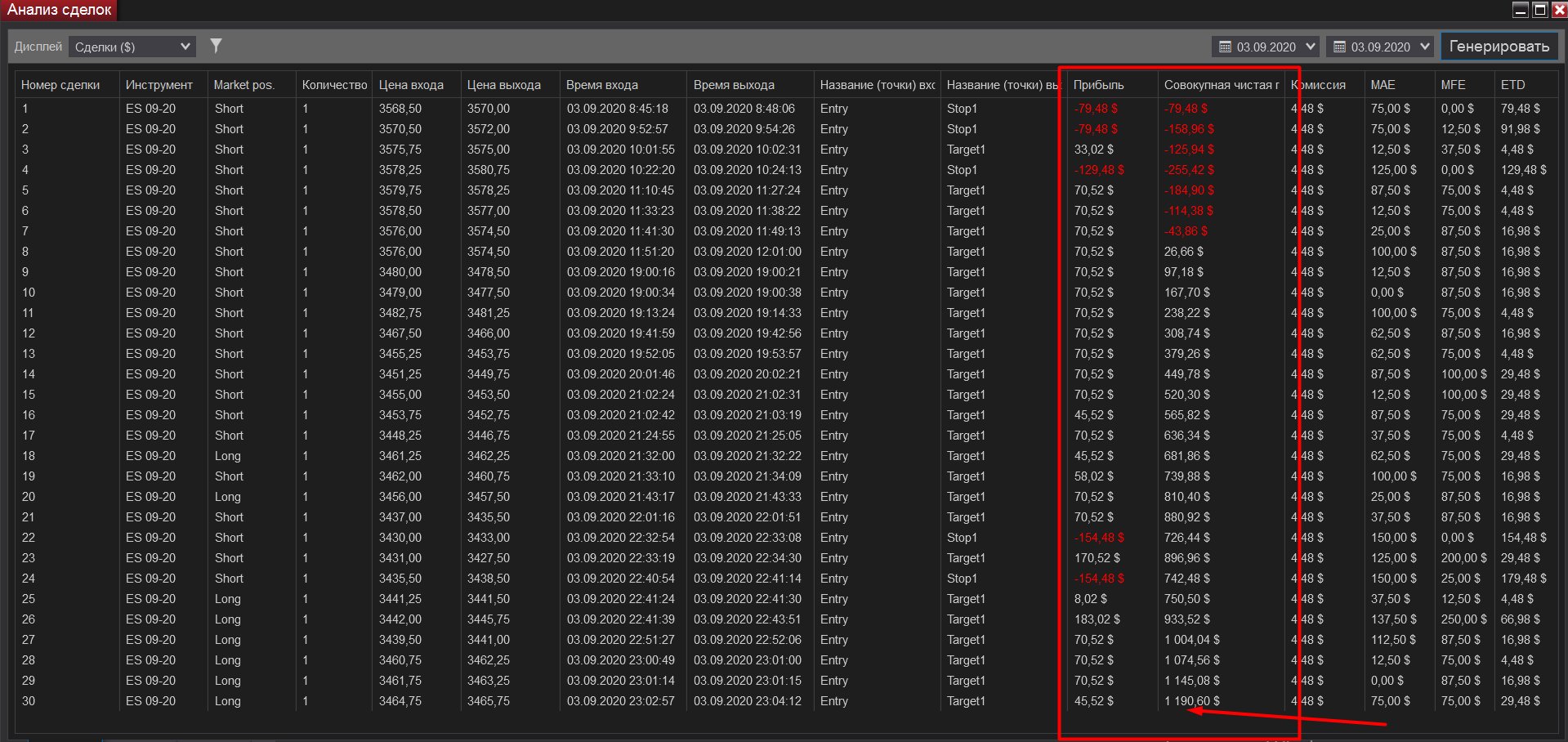This screenshot has width=1568, height=742.
Task: Minimize the Анализ сделок window
Action: (x=1521, y=10)
